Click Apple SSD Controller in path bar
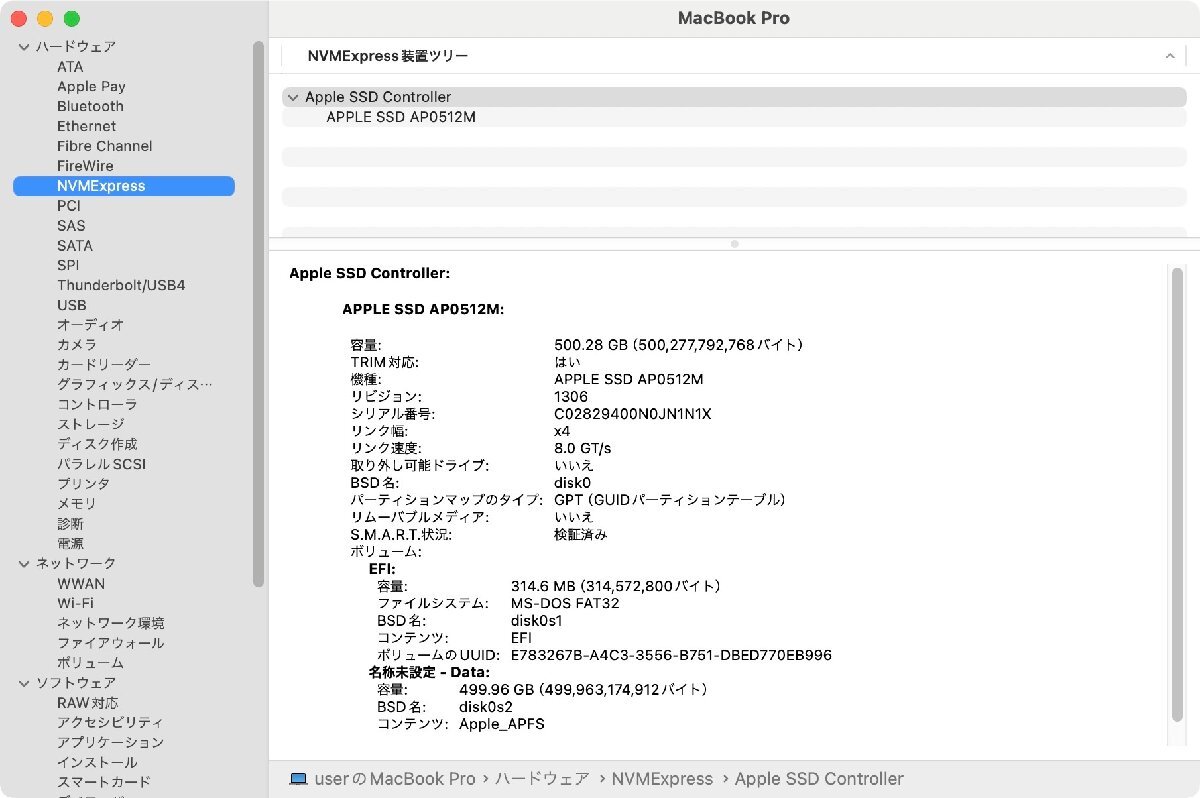The height and width of the screenshot is (798, 1200). 819,778
